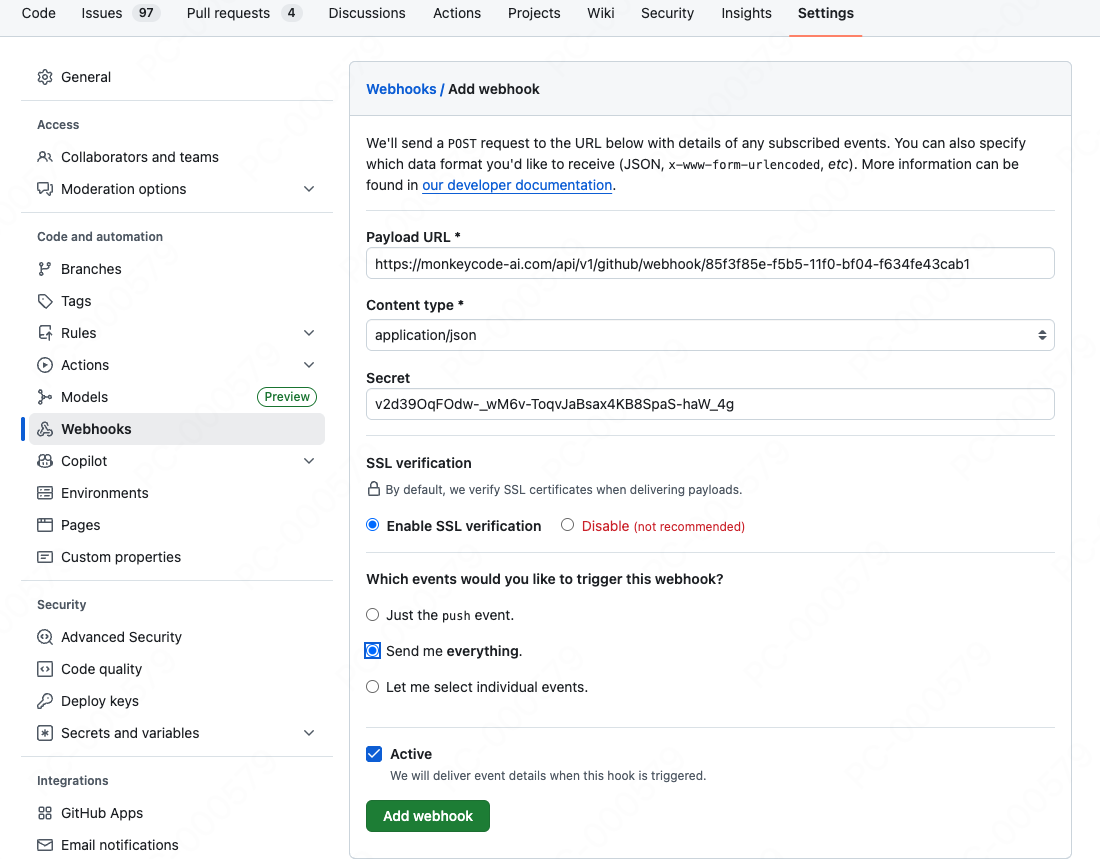
Task: Click into the Payload URL field
Action: [710, 264]
